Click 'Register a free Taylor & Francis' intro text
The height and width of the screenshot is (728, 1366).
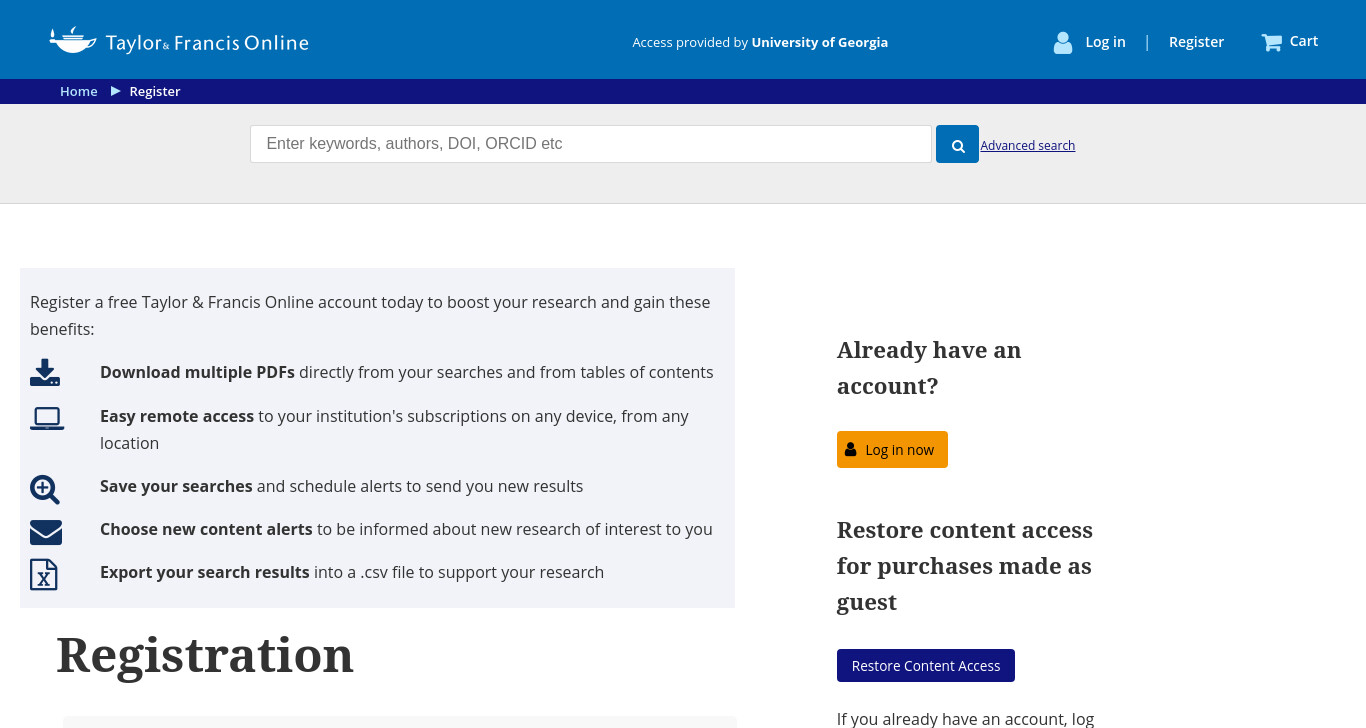coord(370,315)
